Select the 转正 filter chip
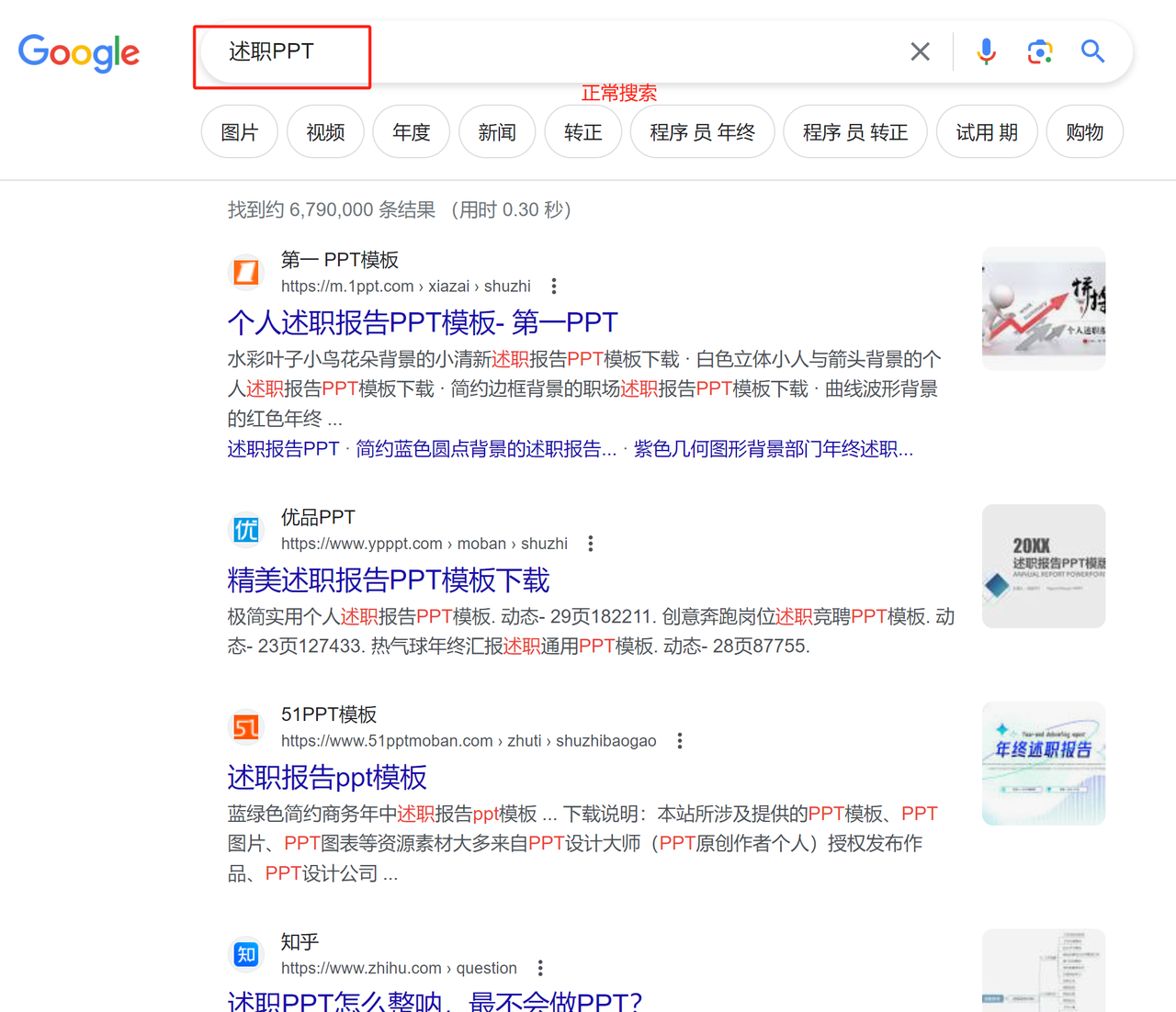1176x1012 pixels. 583,132
